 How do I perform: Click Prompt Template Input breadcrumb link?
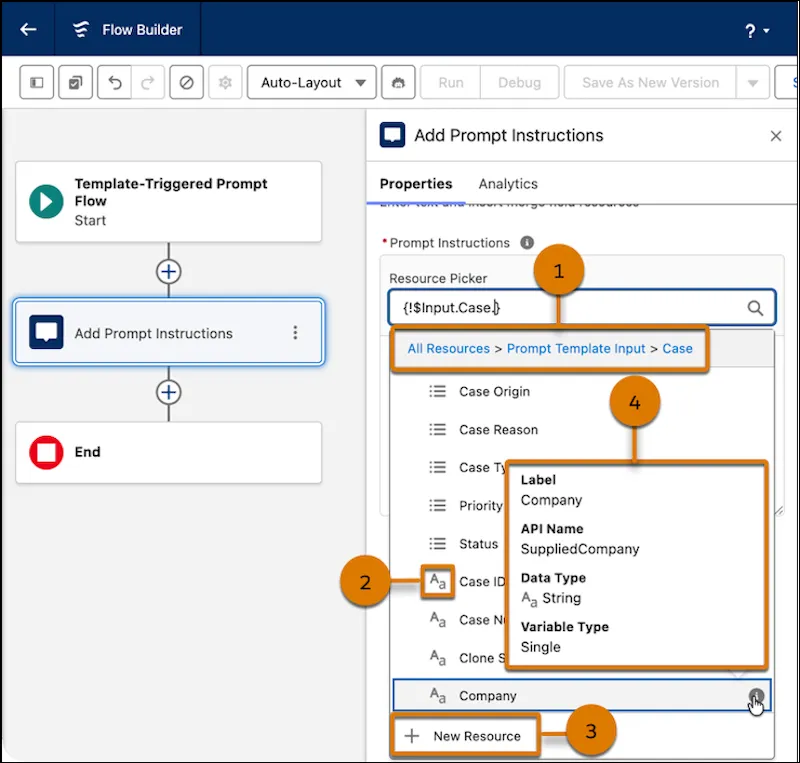tap(576, 349)
